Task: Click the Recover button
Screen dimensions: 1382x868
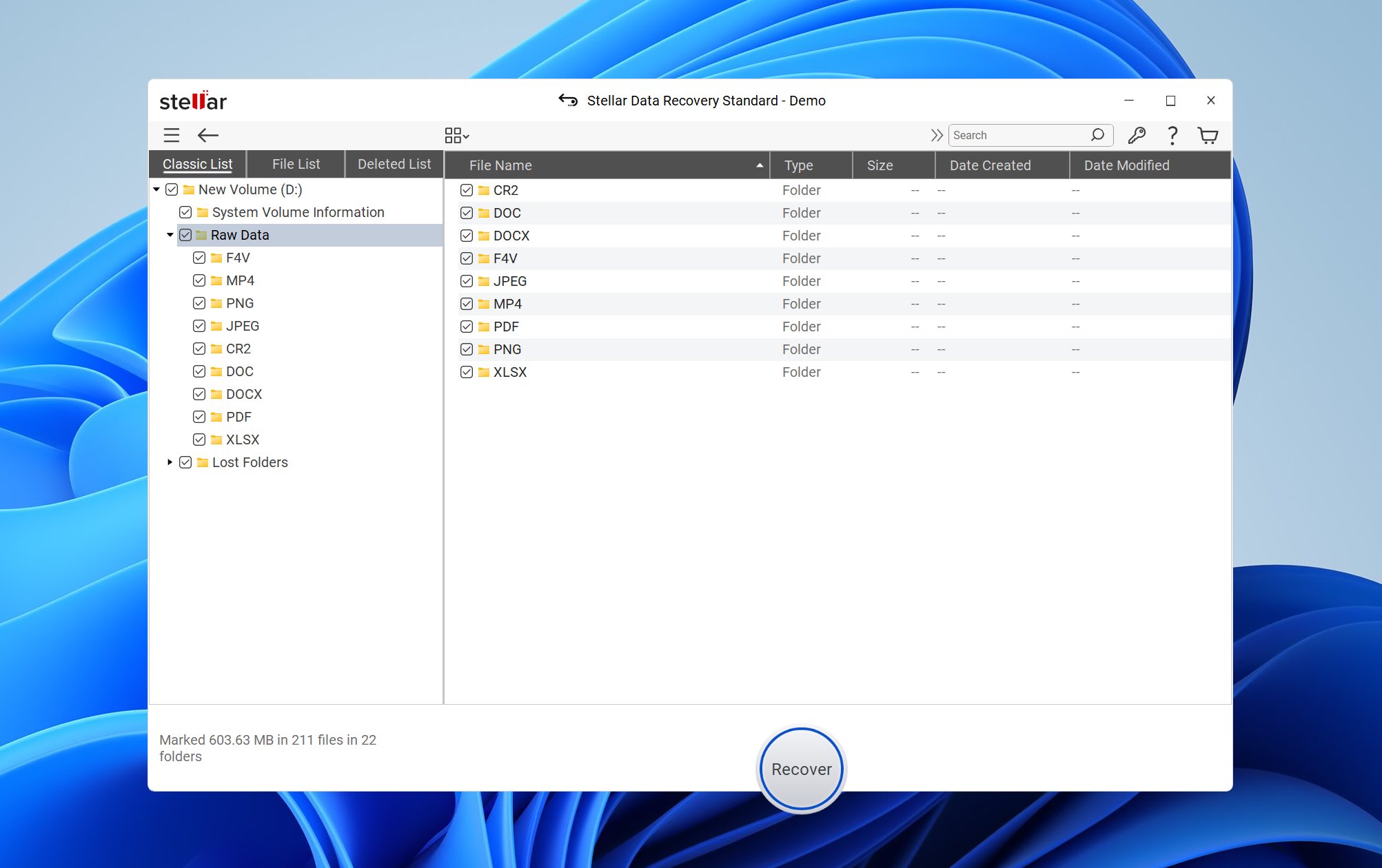Action: [802, 769]
